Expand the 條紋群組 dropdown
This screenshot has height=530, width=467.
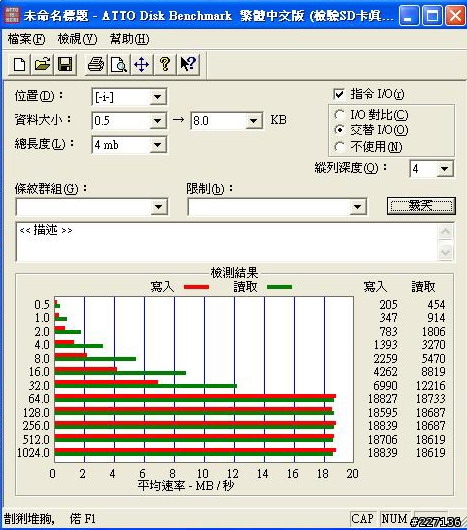click(x=159, y=207)
